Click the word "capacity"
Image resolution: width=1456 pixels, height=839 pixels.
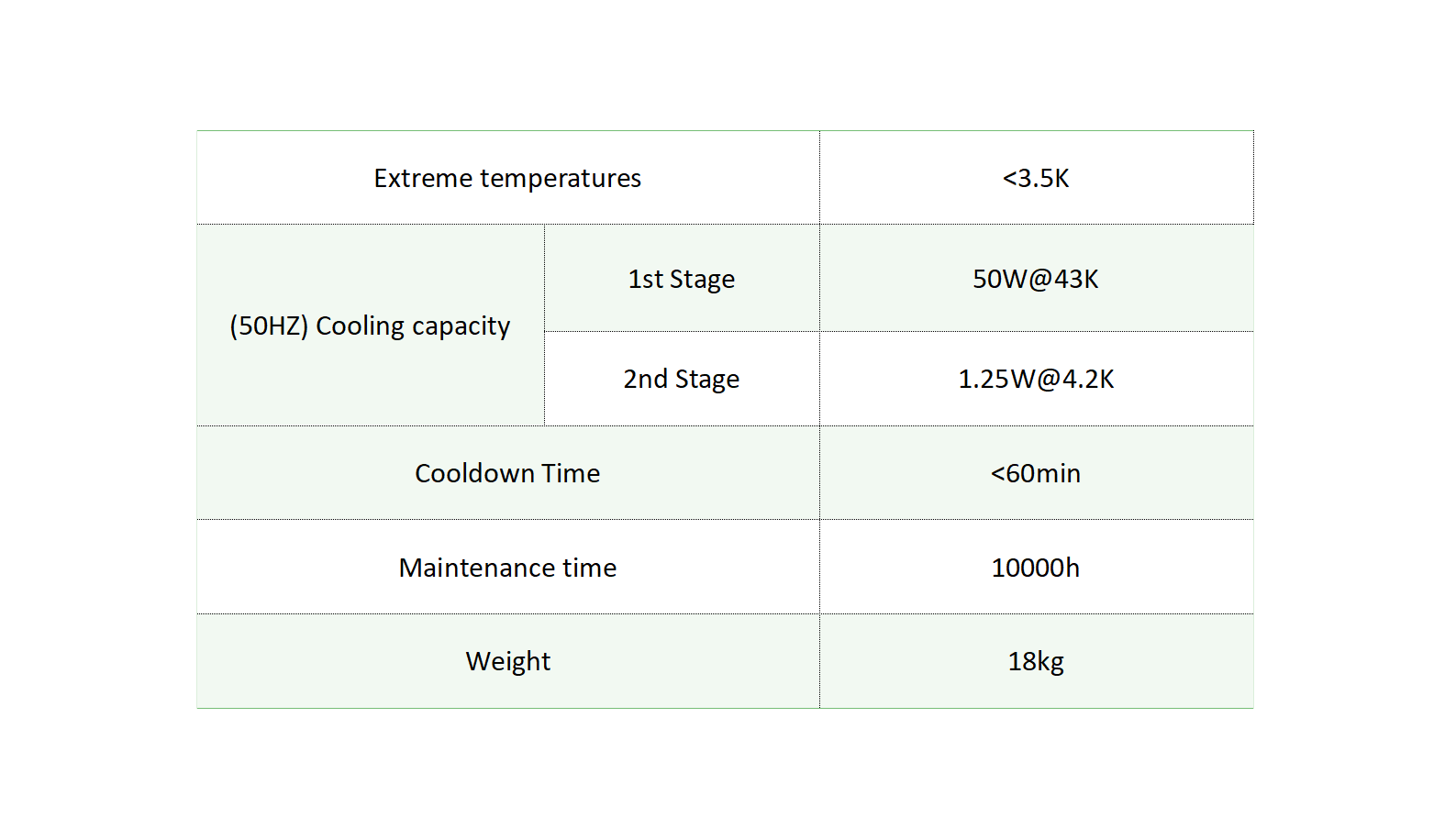tap(461, 326)
